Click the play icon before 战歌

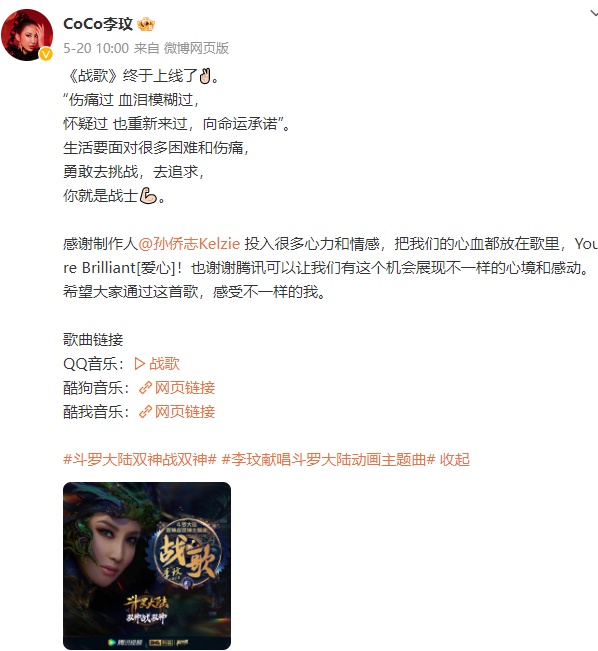coord(140,364)
